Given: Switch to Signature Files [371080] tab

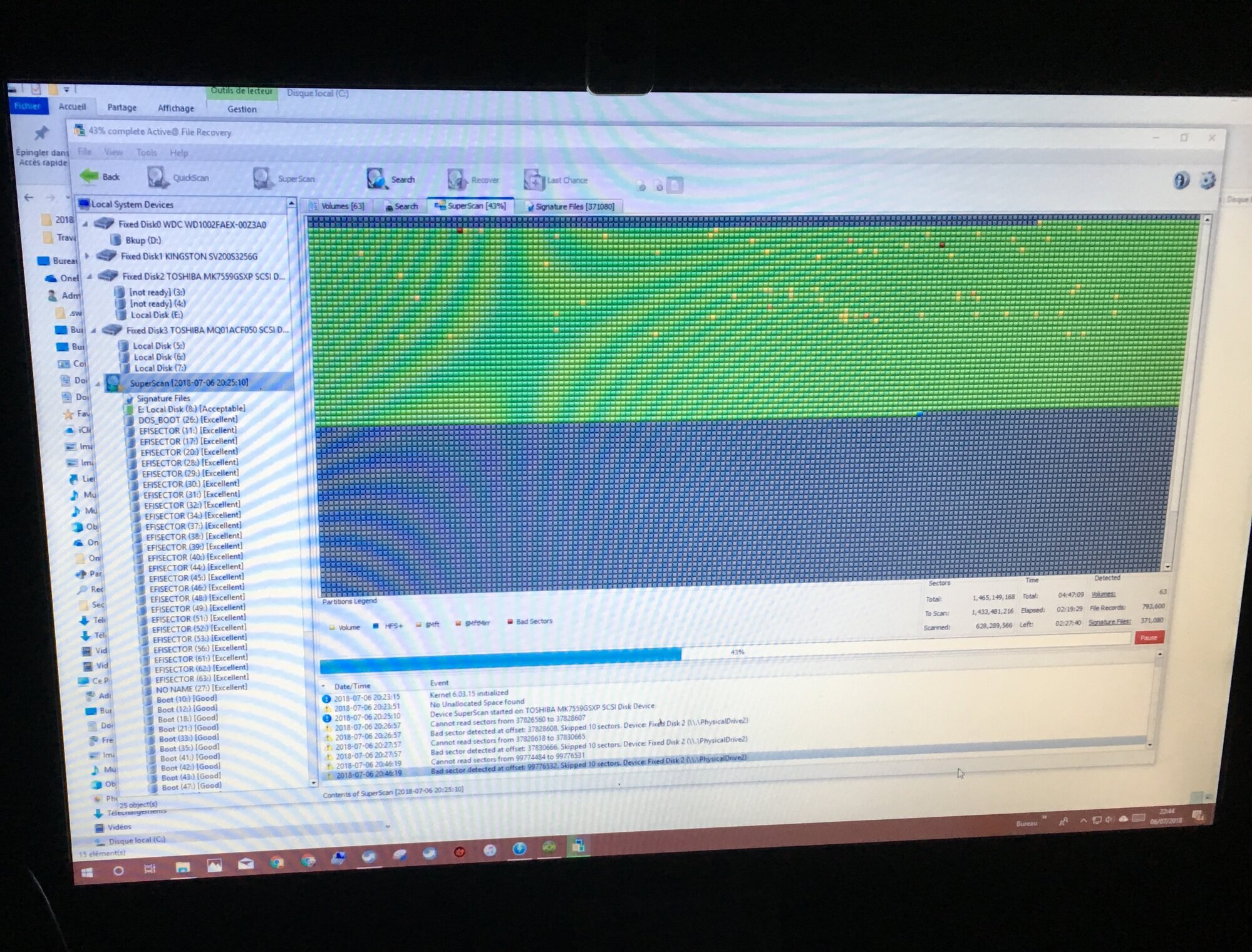Looking at the screenshot, I should [569, 206].
